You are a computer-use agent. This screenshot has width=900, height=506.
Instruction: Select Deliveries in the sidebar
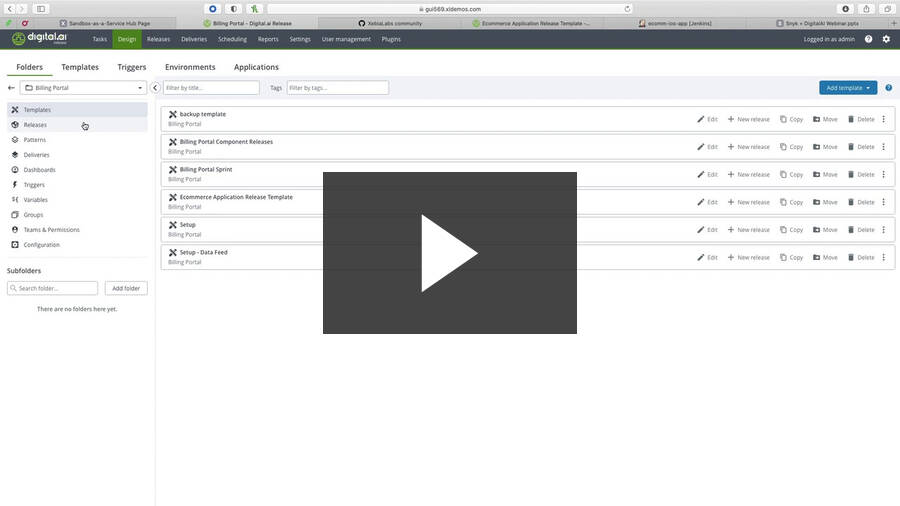pos(77,155)
